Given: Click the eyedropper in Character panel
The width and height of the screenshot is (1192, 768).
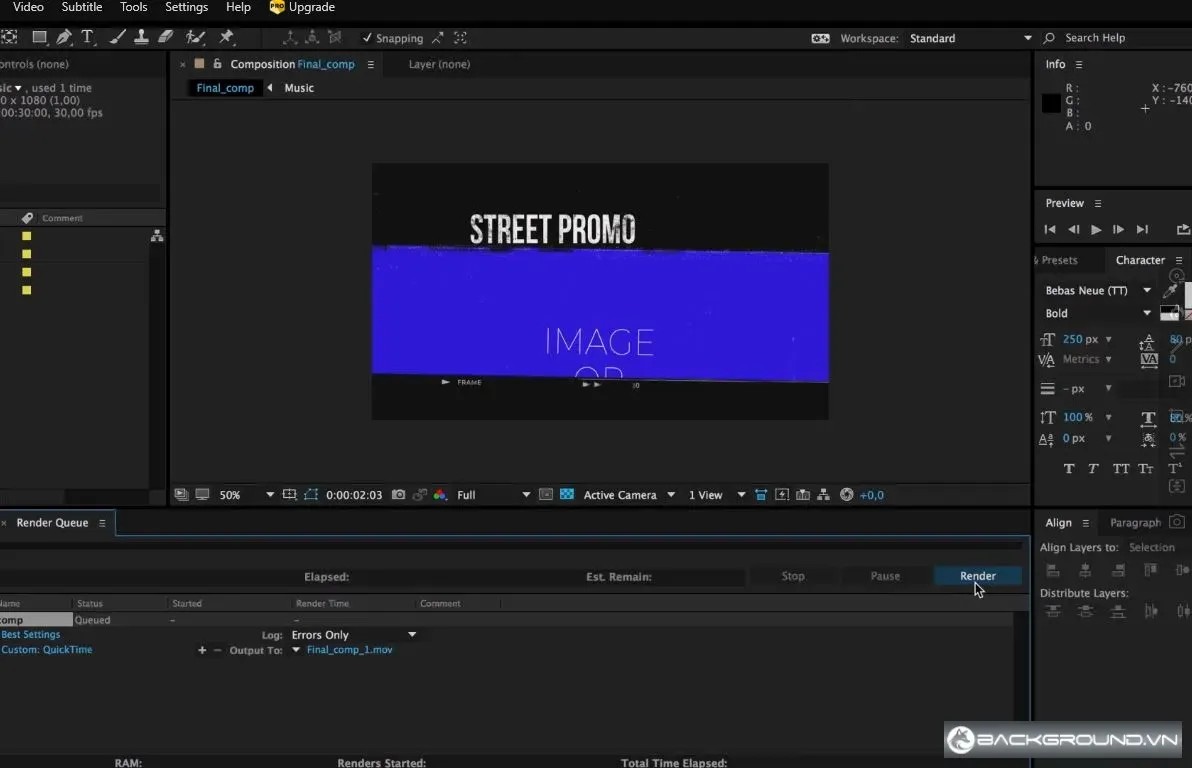Looking at the screenshot, I should pos(1170,290).
